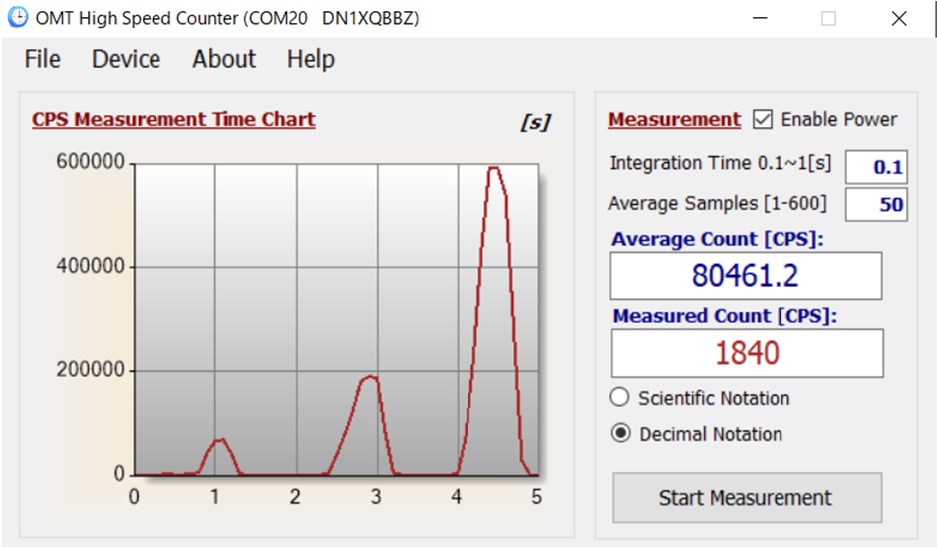Click the tallest chart peak near 4.5 seconds
The height and width of the screenshot is (548, 937).
(x=493, y=169)
